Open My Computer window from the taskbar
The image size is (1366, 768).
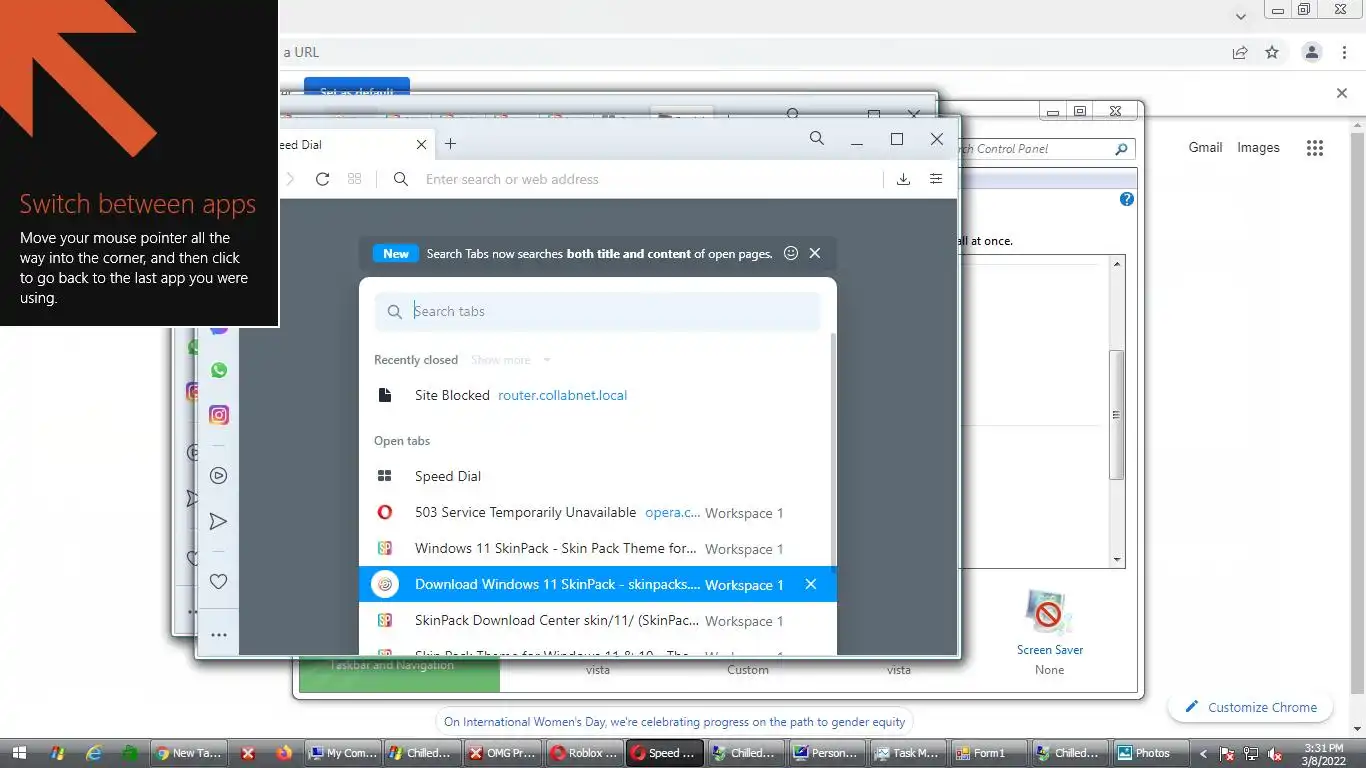tap(341, 753)
